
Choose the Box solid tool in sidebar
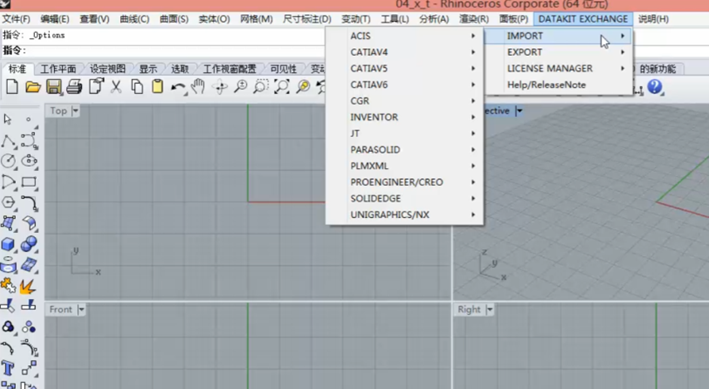coord(8,244)
